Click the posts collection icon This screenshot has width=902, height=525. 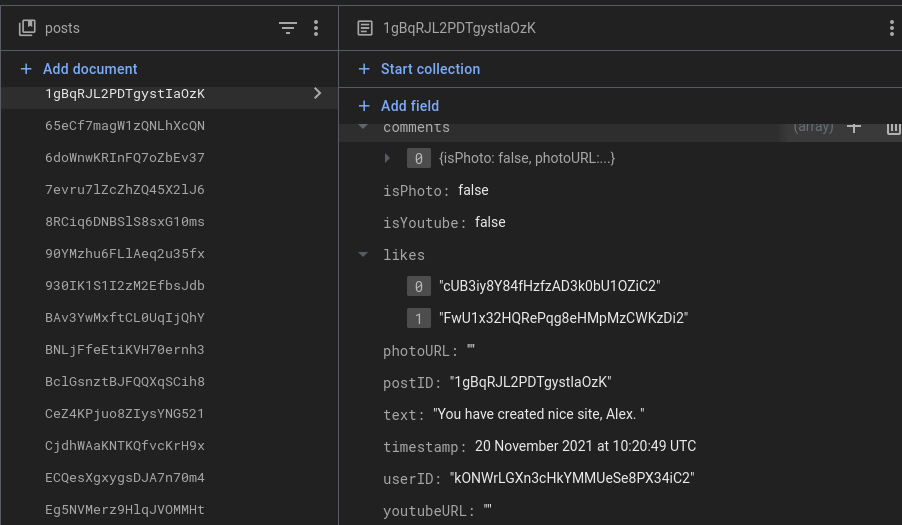click(27, 28)
